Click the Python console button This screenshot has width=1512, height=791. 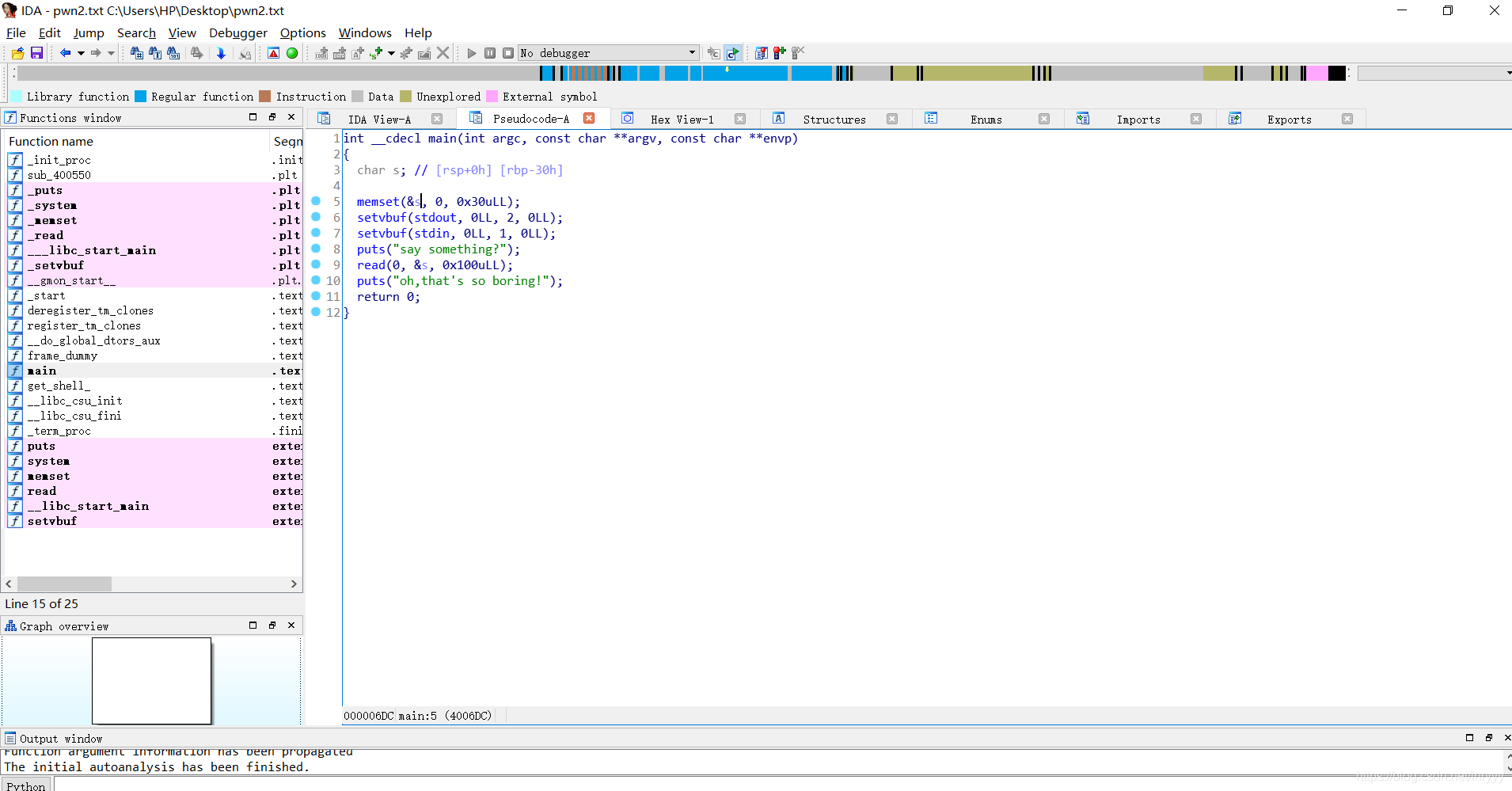coord(26,785)
